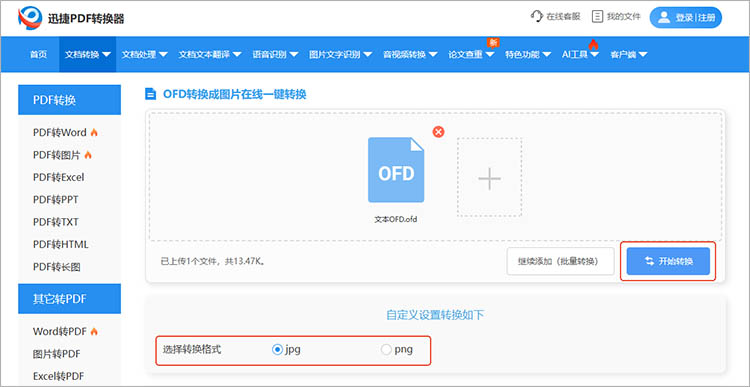Image resolution: width=750 pixels, height=387 pixels.
Task: Click 继续添加（批量转换）button
Action: pyautogui.click(x=560, y=261)
